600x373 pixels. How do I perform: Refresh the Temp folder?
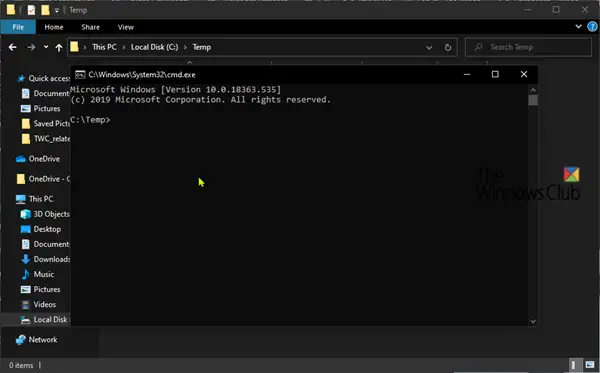pos(448,47)
